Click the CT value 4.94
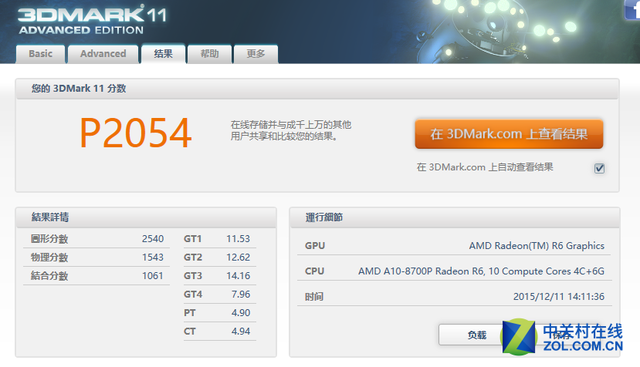This screenshot has width=640, height=367. point(241,331)
